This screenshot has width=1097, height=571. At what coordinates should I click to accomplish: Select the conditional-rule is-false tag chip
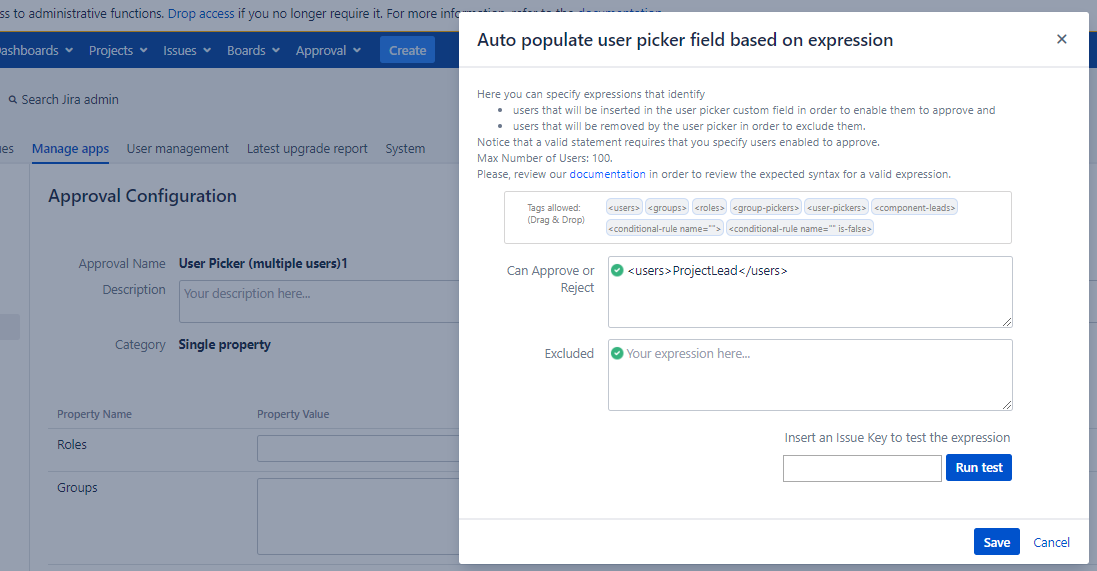click(800, 228)
